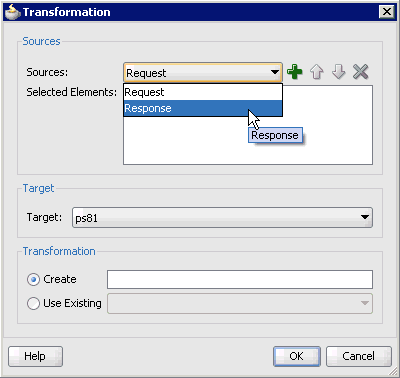Move selected source up arrow
Image resolution: width=400 pixels, height=378 pixels.
pyautogui.click(x=317, y=72)
